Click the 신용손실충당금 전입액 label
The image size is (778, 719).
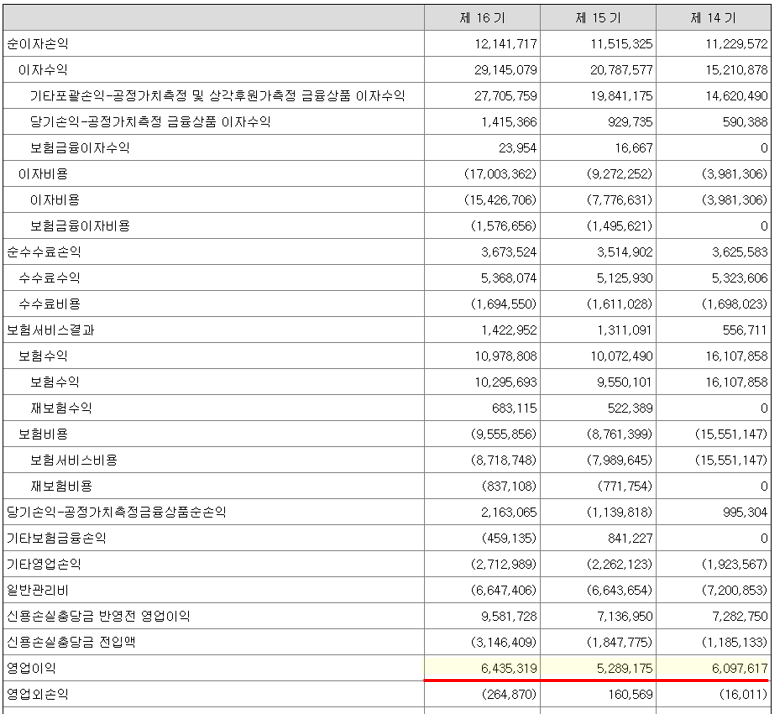pos(71,642)
